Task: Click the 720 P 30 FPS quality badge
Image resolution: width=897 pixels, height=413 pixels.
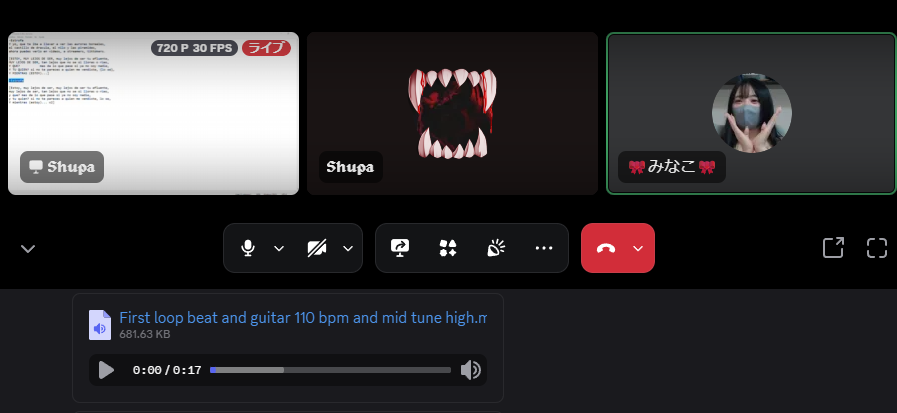Action: [195, 48]
